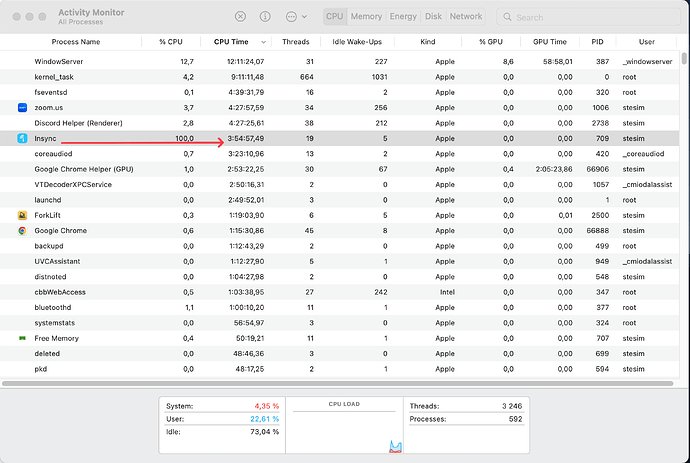Image resolution: width=690 pixels, height=463 pixels.
Task: Sort by Kind column header
Action: point(428,42)
